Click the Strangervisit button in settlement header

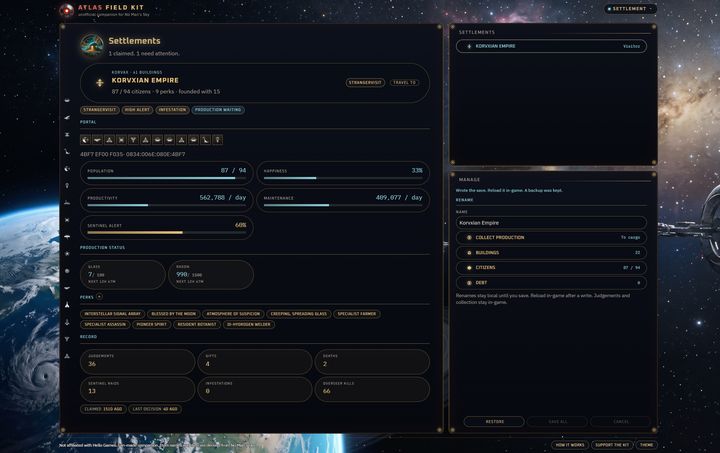[x=365, y=83]
